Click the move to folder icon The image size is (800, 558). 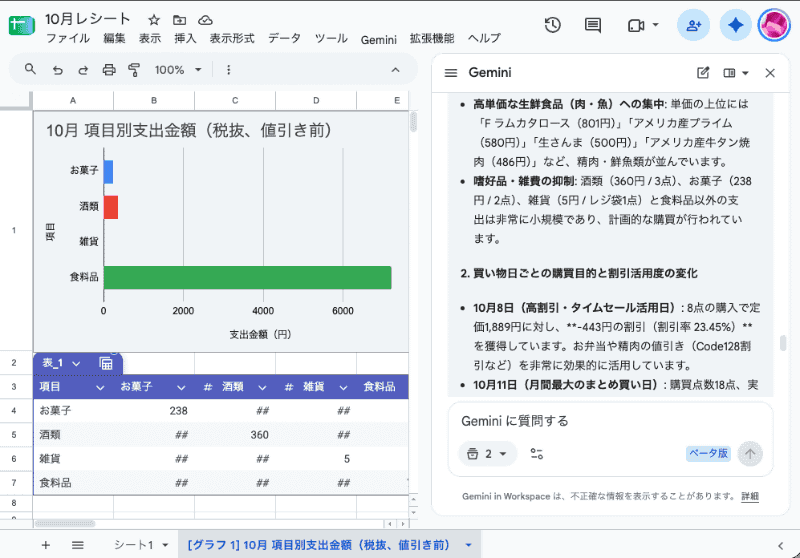tap(179, 20)
